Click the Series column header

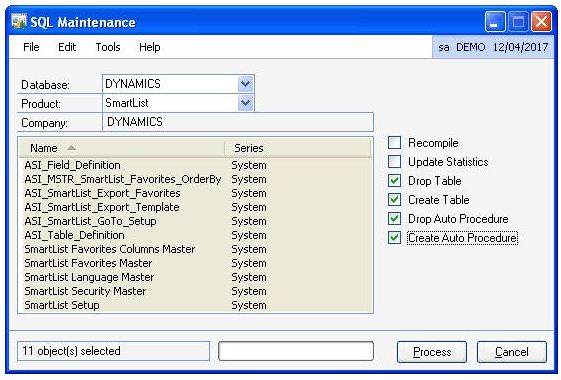coord(298,148)
